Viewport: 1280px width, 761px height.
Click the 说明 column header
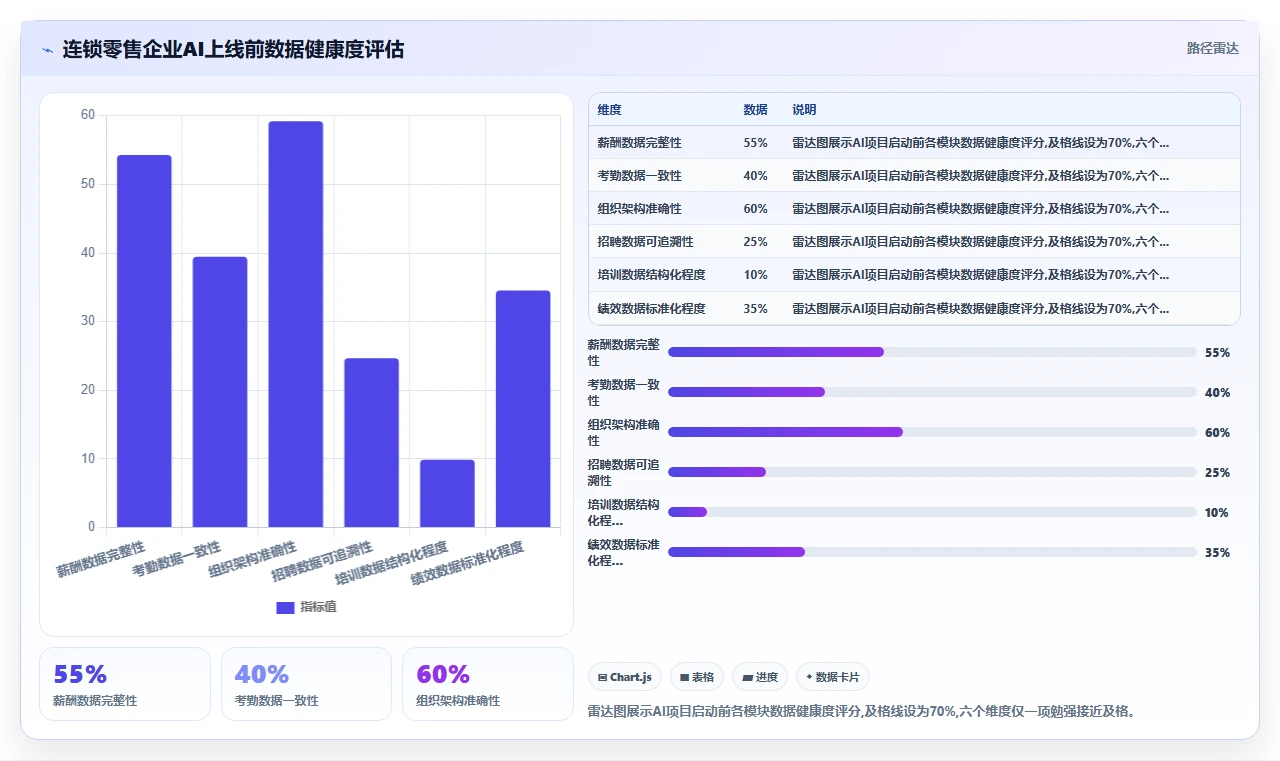804,110
